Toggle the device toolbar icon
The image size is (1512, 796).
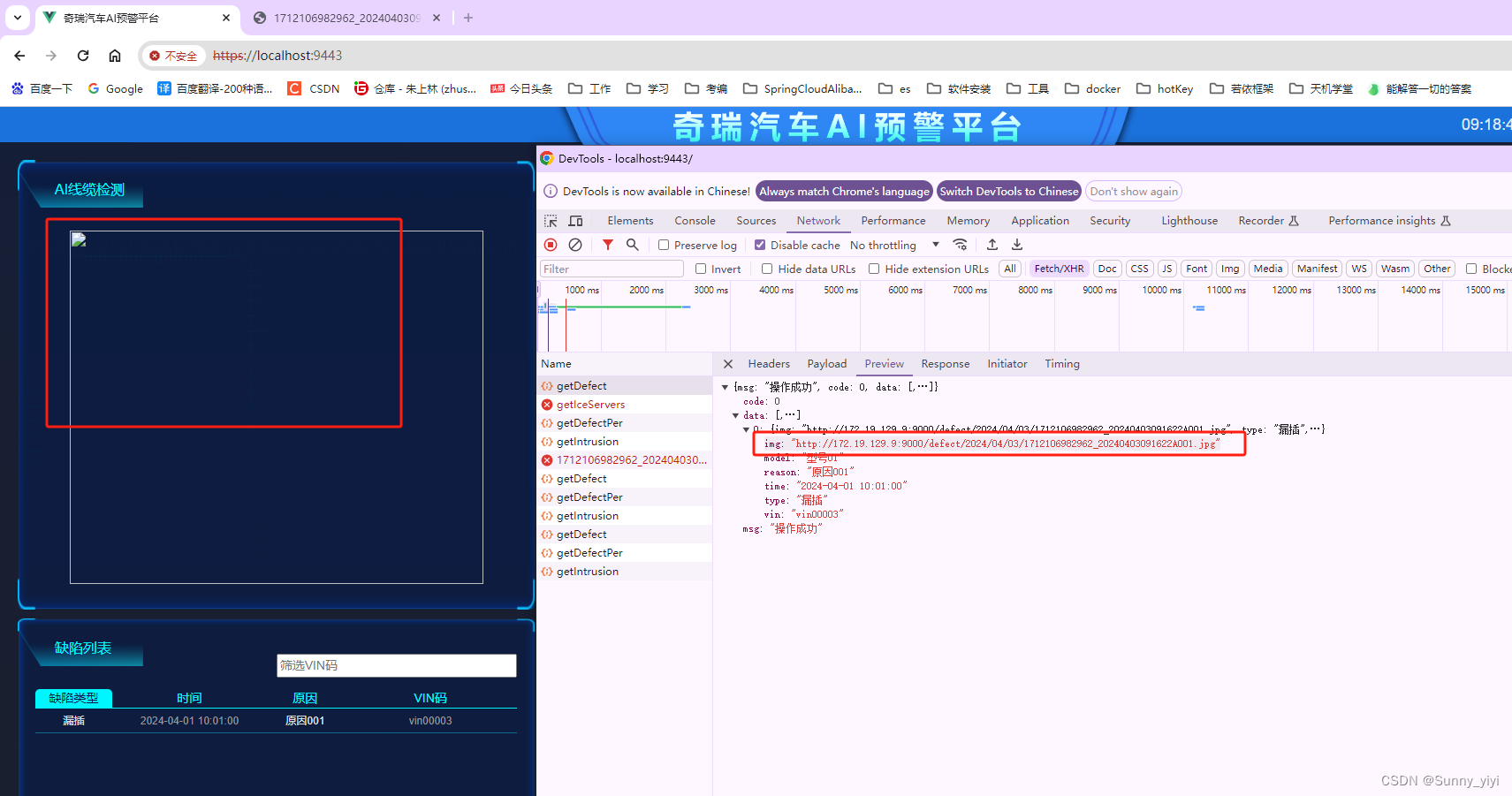click(576, 221)
